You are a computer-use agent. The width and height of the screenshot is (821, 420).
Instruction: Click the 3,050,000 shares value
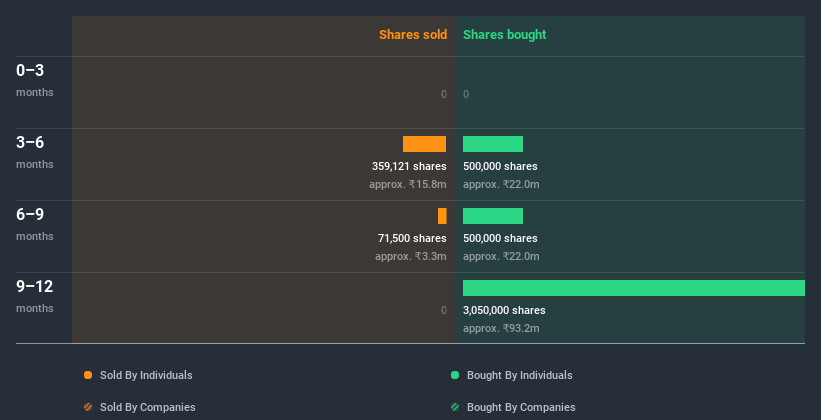504,311
